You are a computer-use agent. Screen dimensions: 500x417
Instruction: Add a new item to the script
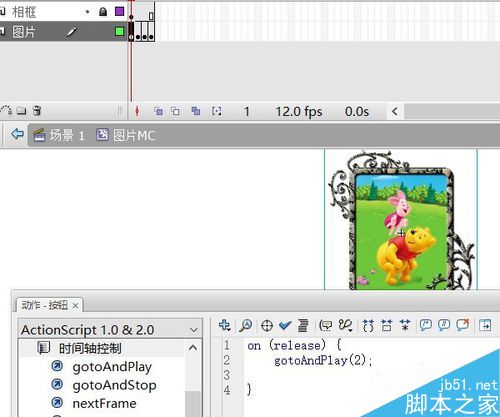pos(225,325)
